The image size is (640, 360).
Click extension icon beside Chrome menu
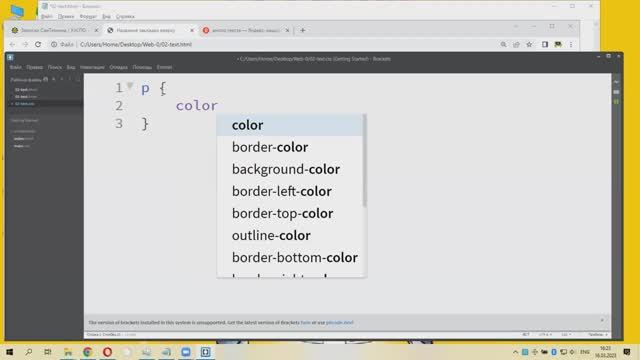(558, 44)
